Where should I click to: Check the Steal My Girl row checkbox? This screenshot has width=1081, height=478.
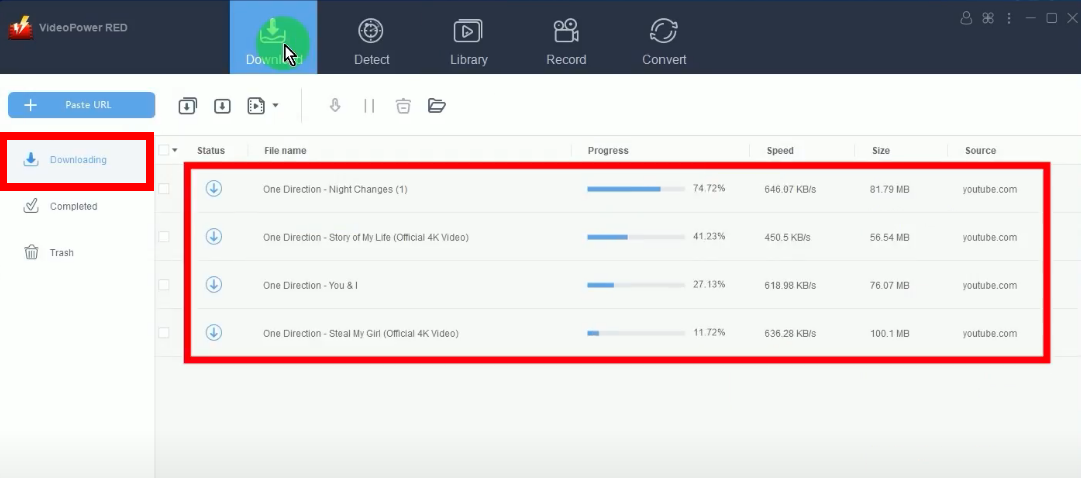(x=163, y=332)
